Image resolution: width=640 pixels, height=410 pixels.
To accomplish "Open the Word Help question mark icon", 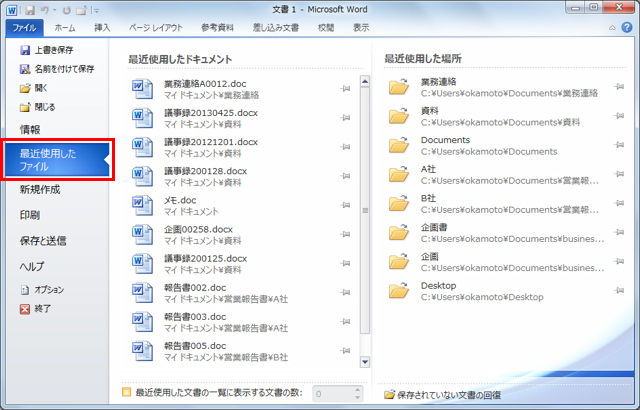I will pyautogui.click(x=627, y=27).
